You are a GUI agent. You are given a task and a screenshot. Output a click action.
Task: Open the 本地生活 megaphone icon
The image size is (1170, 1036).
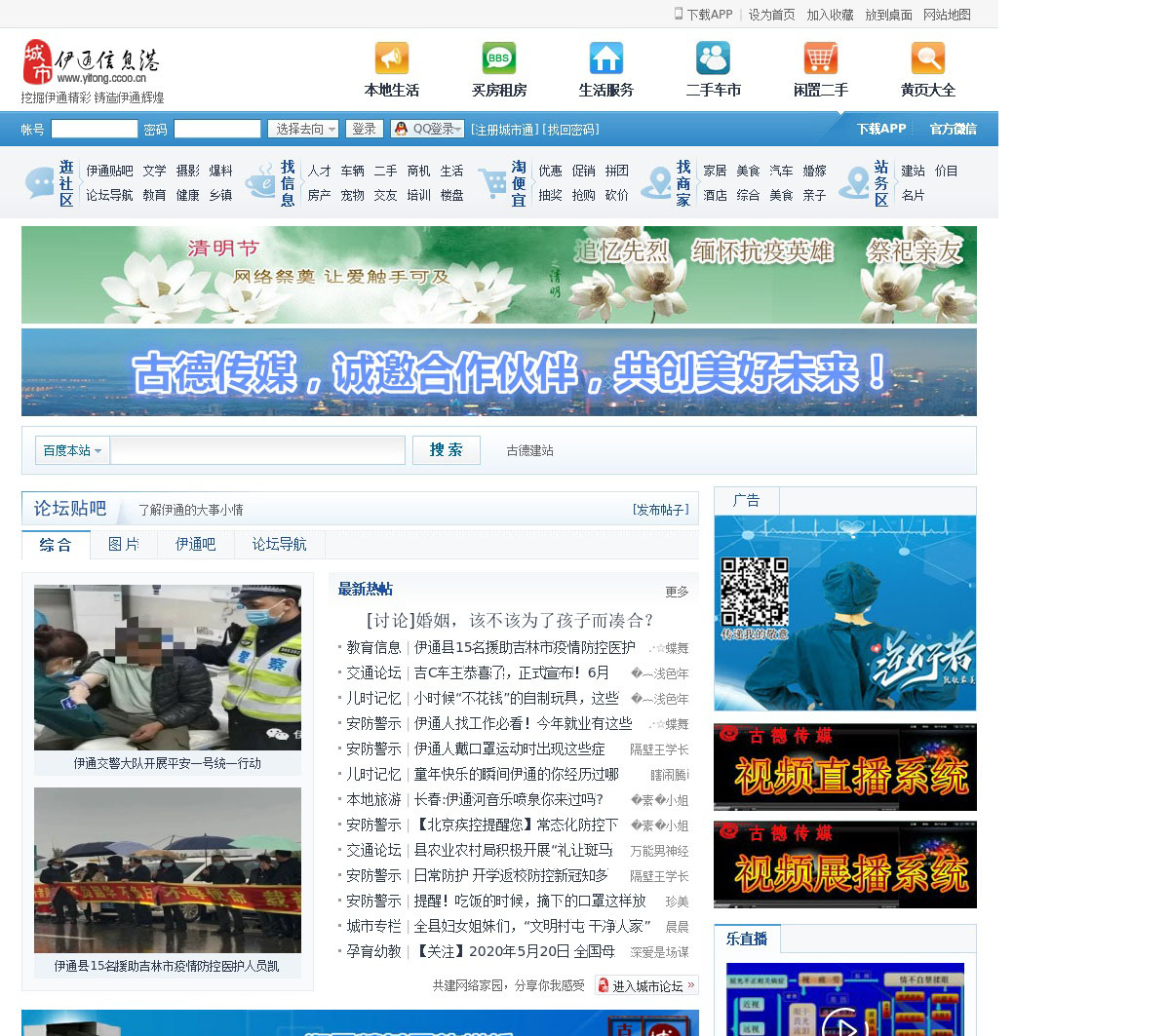pos(392,58)
